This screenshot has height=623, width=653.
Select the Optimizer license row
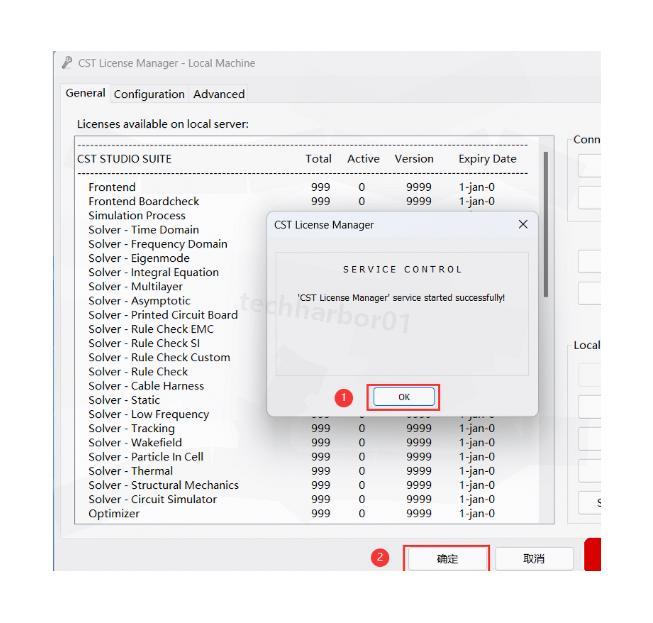[114, 514]
